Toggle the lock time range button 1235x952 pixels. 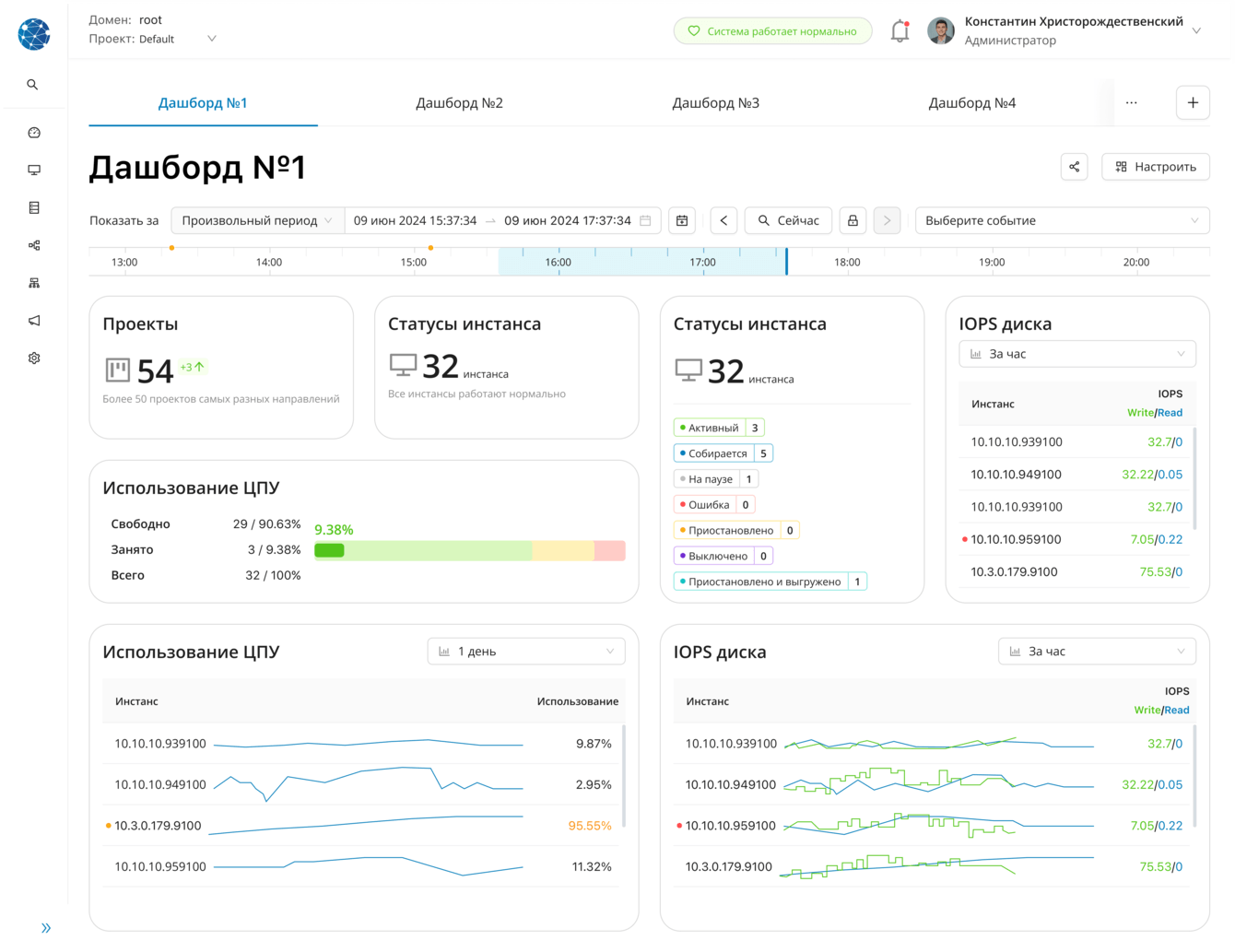(x=853, y=221)
